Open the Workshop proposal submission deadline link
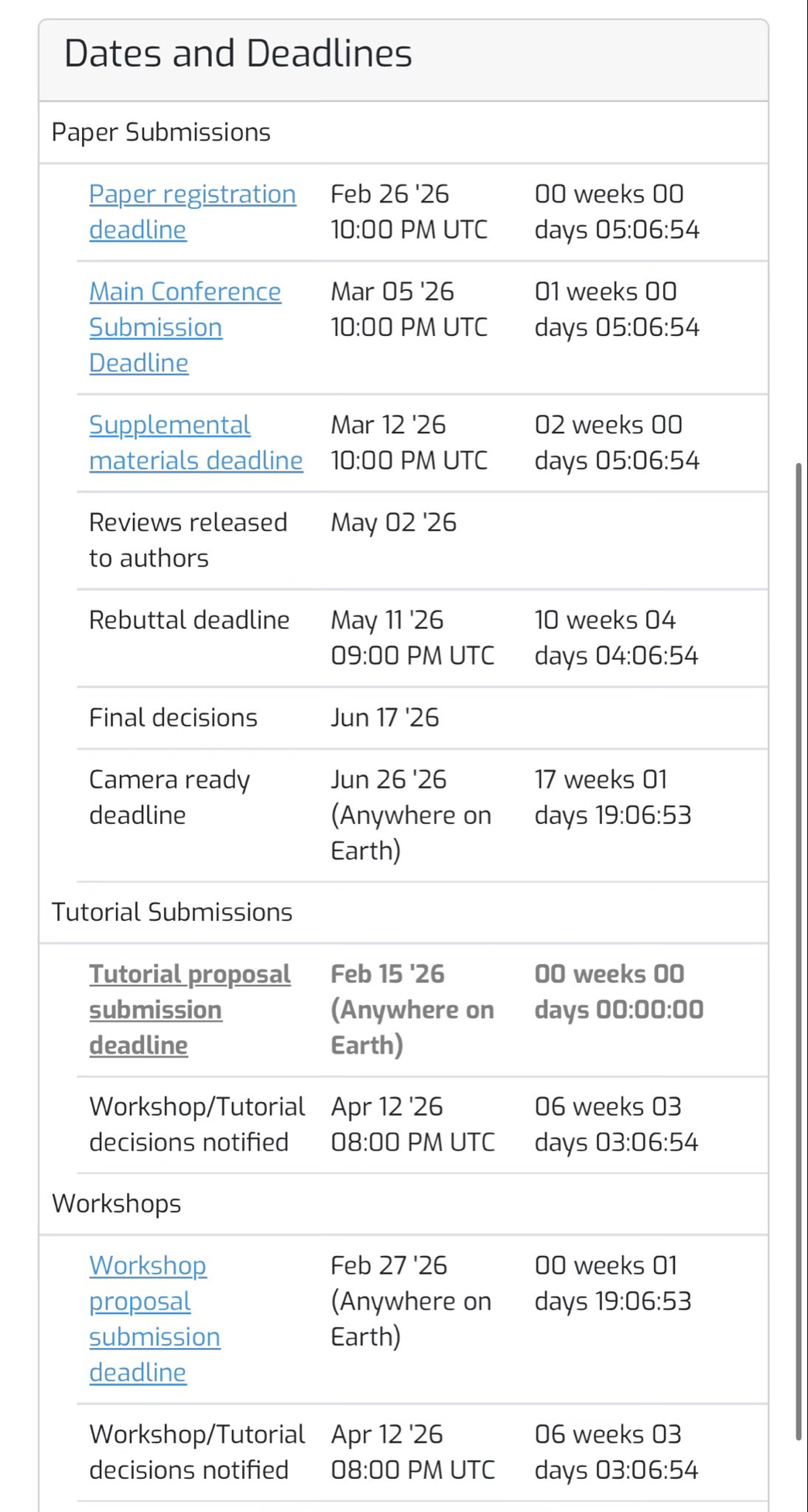Image resolution: width=808 pixels, height=1512 pixels. click(154, 1319)
